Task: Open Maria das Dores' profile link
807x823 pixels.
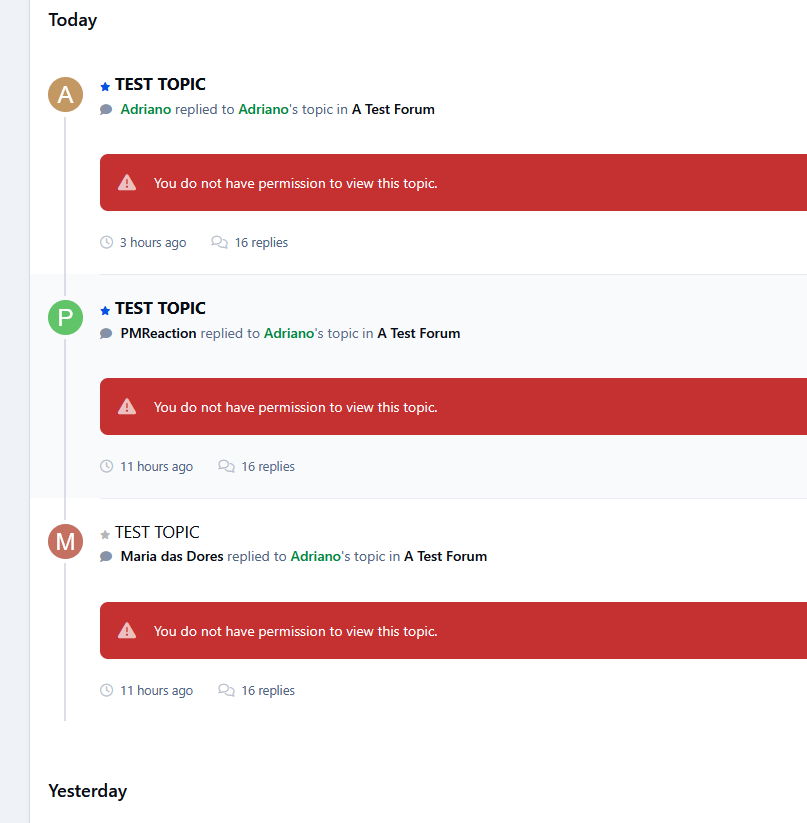Action: tap(172, 556)
